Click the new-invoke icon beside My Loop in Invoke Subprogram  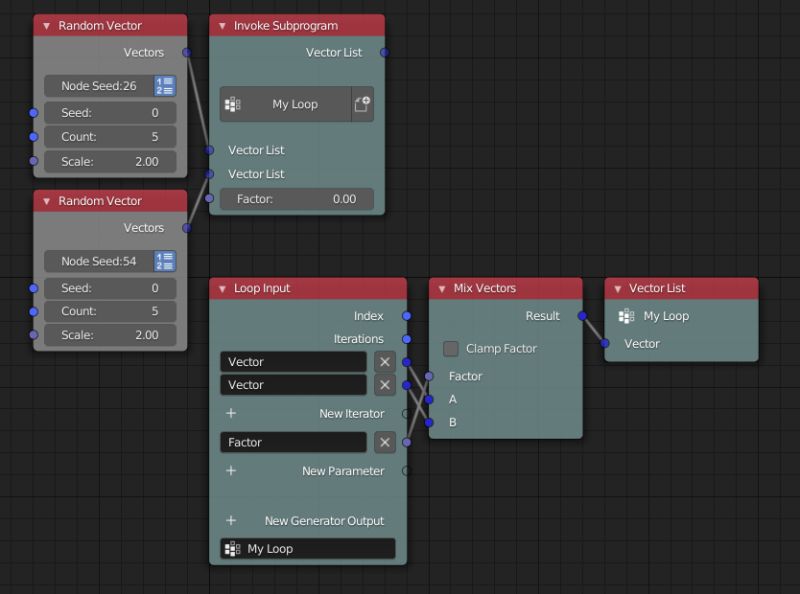364,104
